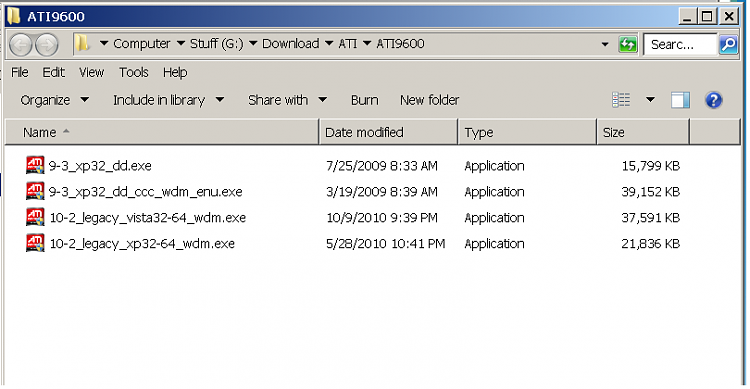Select file name 9-3_xp32_dd.exe
Screen dimensions: 750x389
[100, 166]
